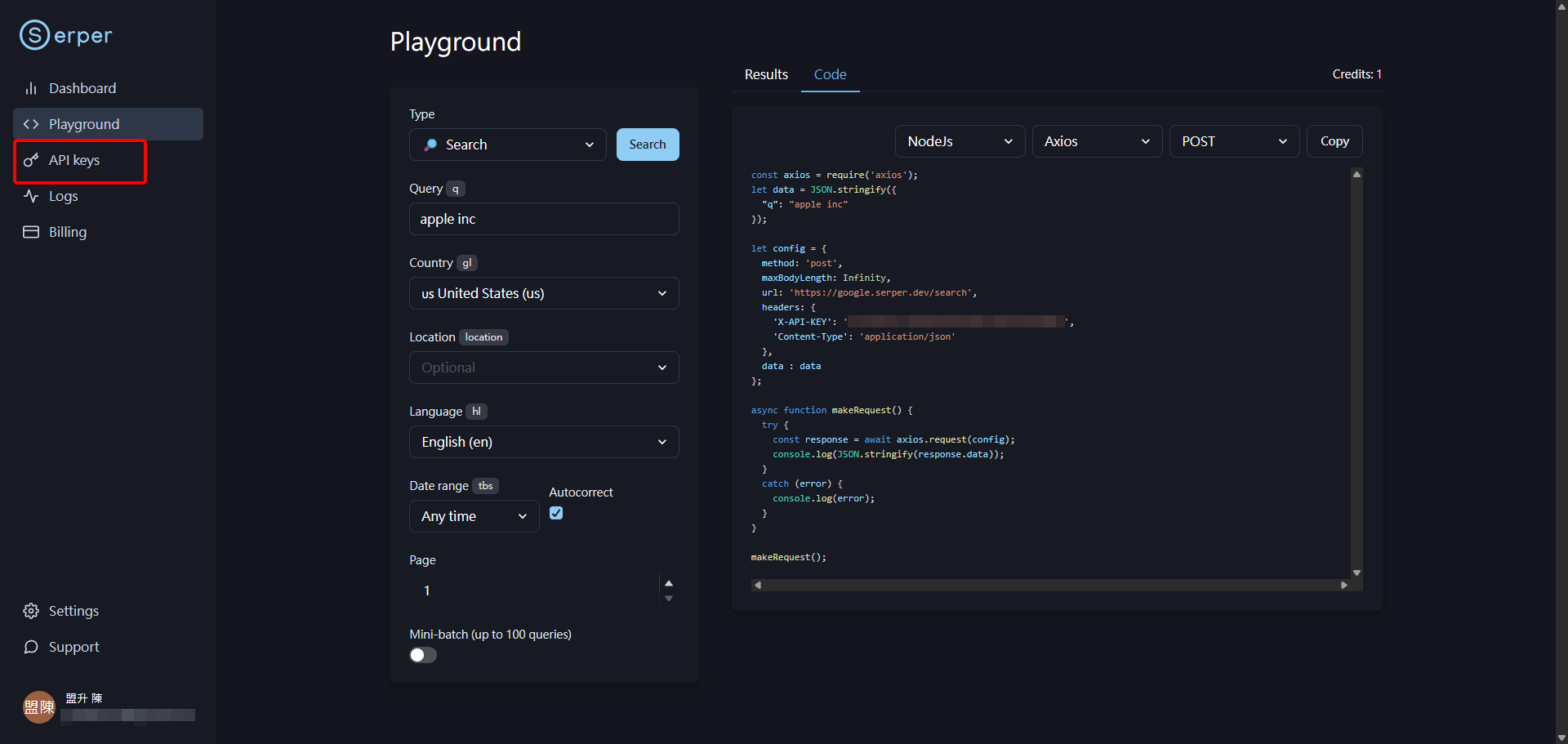Open Settings from the sidebar

point(73,610)
